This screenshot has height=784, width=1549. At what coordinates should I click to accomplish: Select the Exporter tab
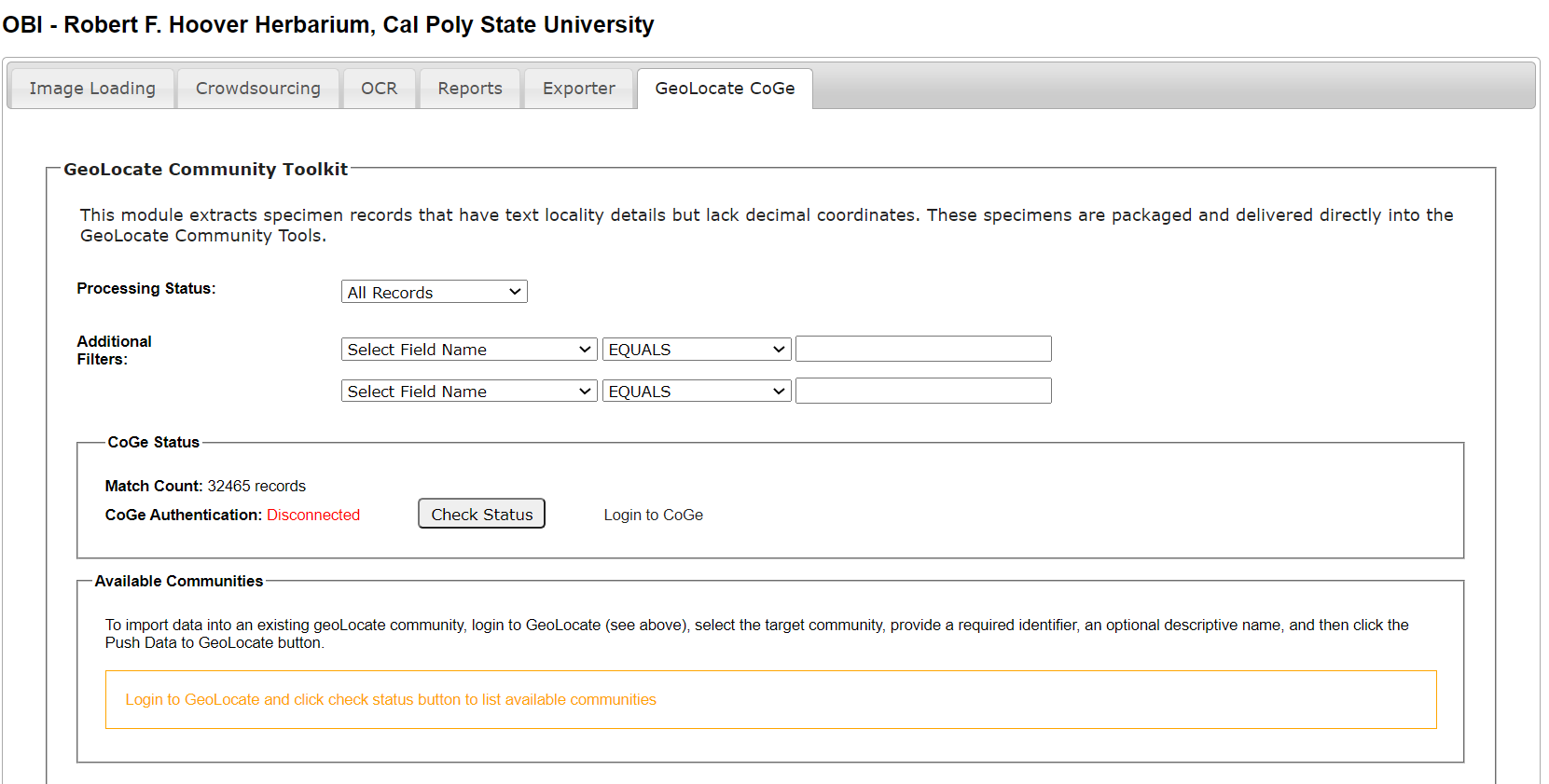(x=578, y=89)
